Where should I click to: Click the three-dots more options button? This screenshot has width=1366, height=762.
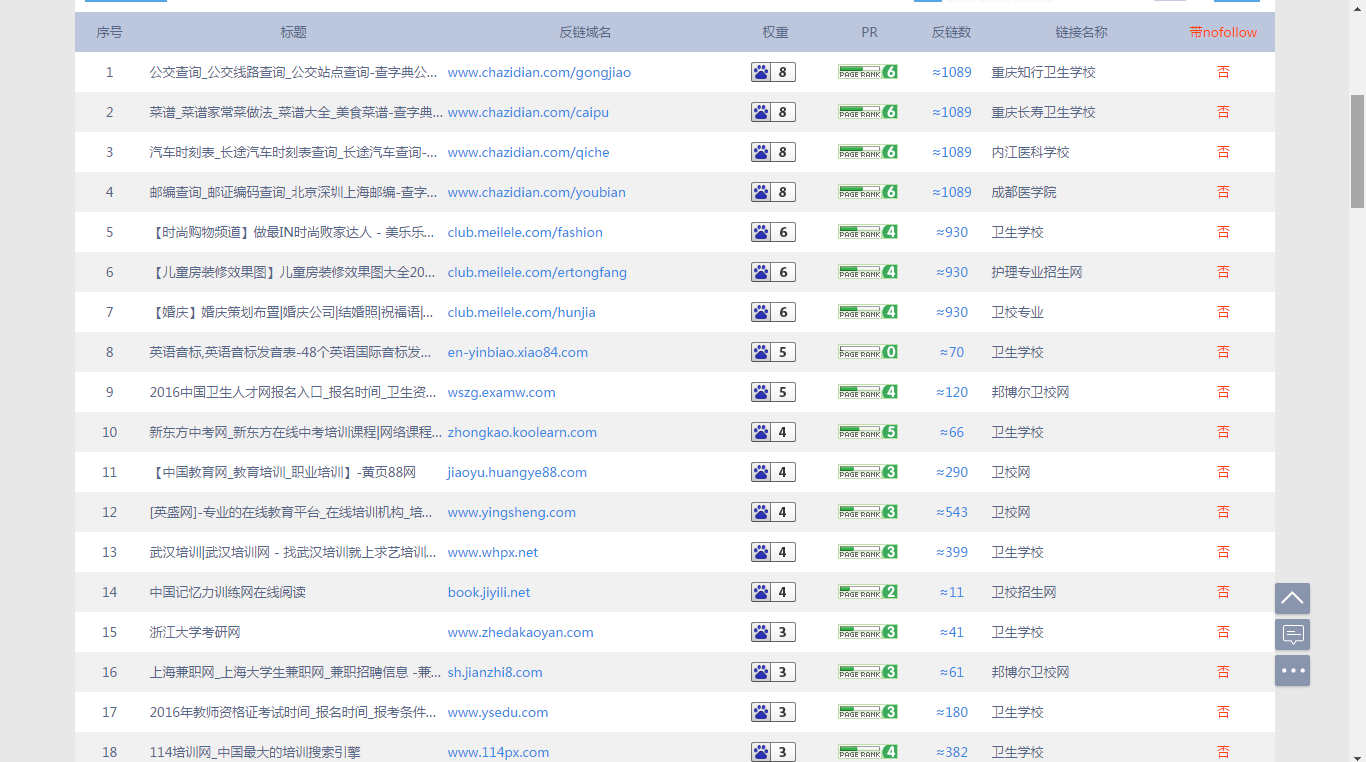coord(1292,670)
